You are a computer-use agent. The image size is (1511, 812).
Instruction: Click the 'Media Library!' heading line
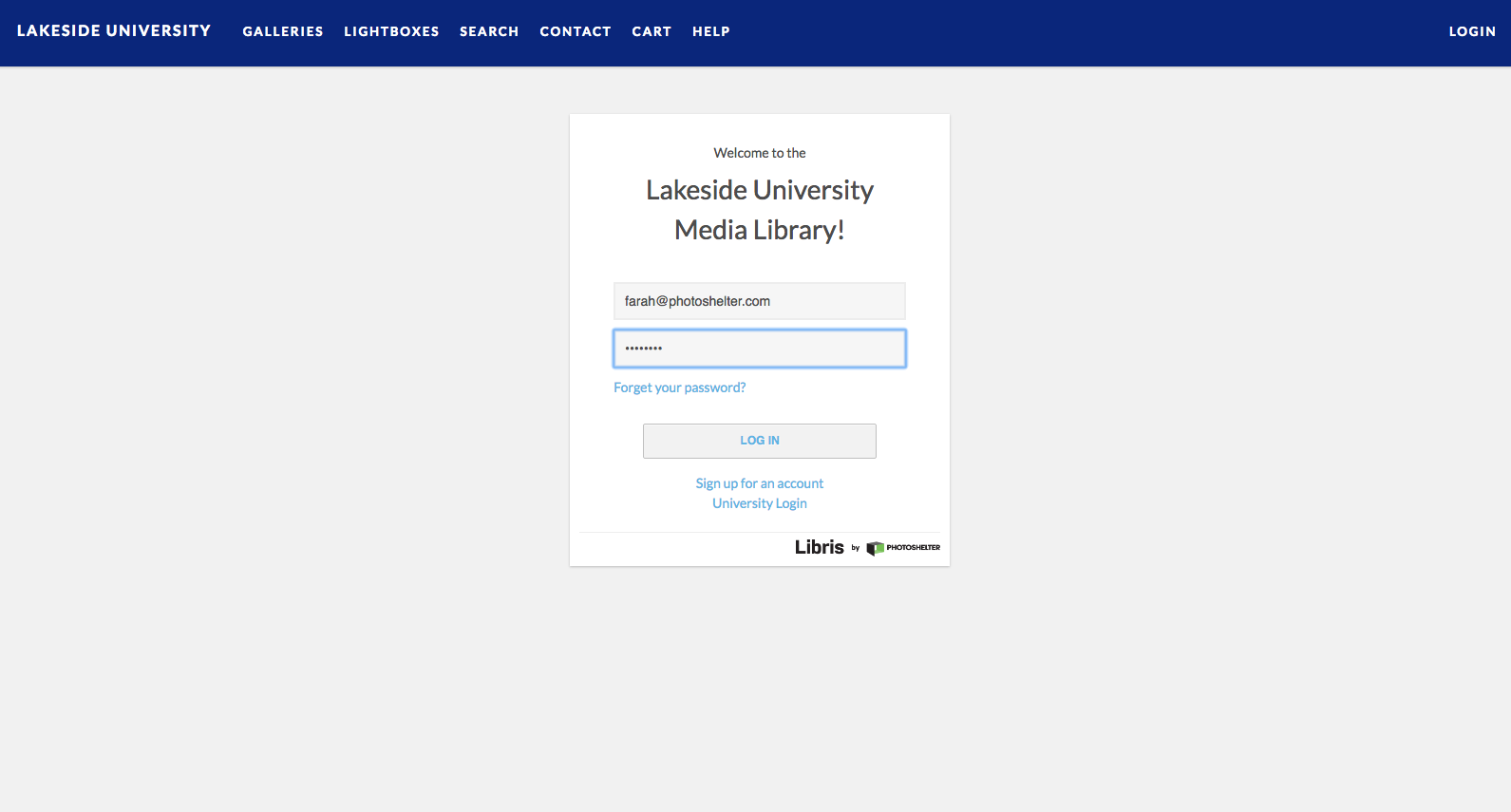759,230
